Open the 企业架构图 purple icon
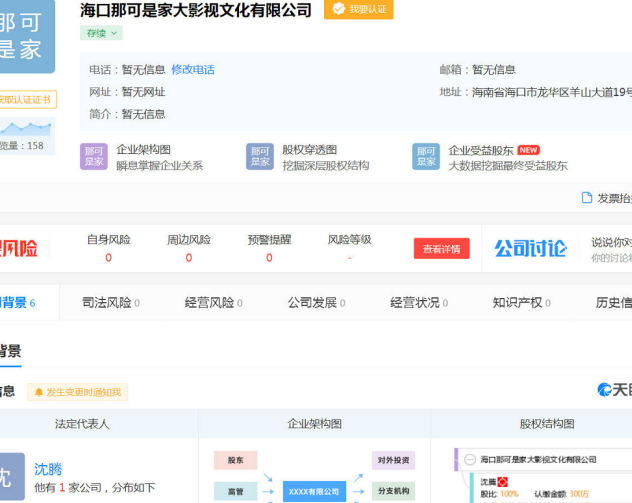The image size is (632, 503). coord(94,156)
